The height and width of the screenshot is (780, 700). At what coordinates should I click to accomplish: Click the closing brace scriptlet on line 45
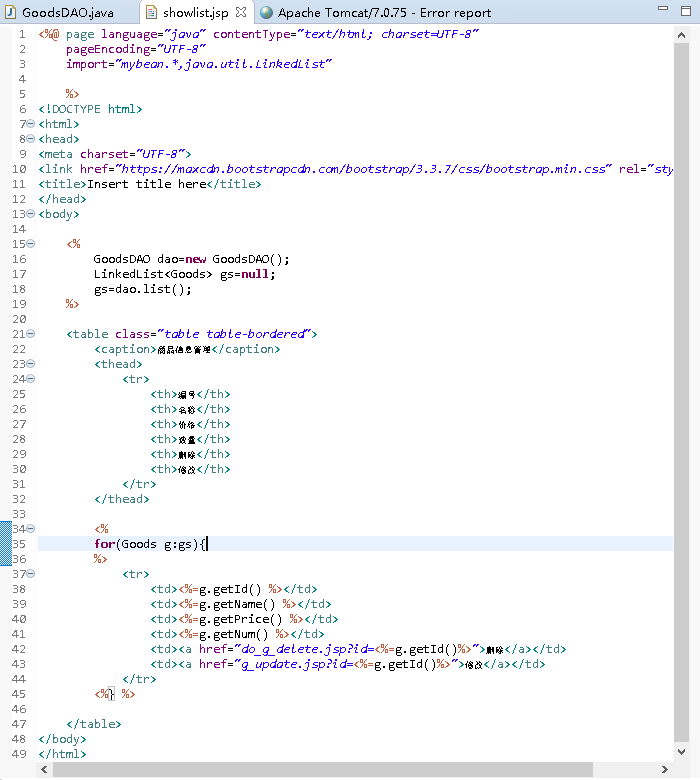(x=115, y=694)
